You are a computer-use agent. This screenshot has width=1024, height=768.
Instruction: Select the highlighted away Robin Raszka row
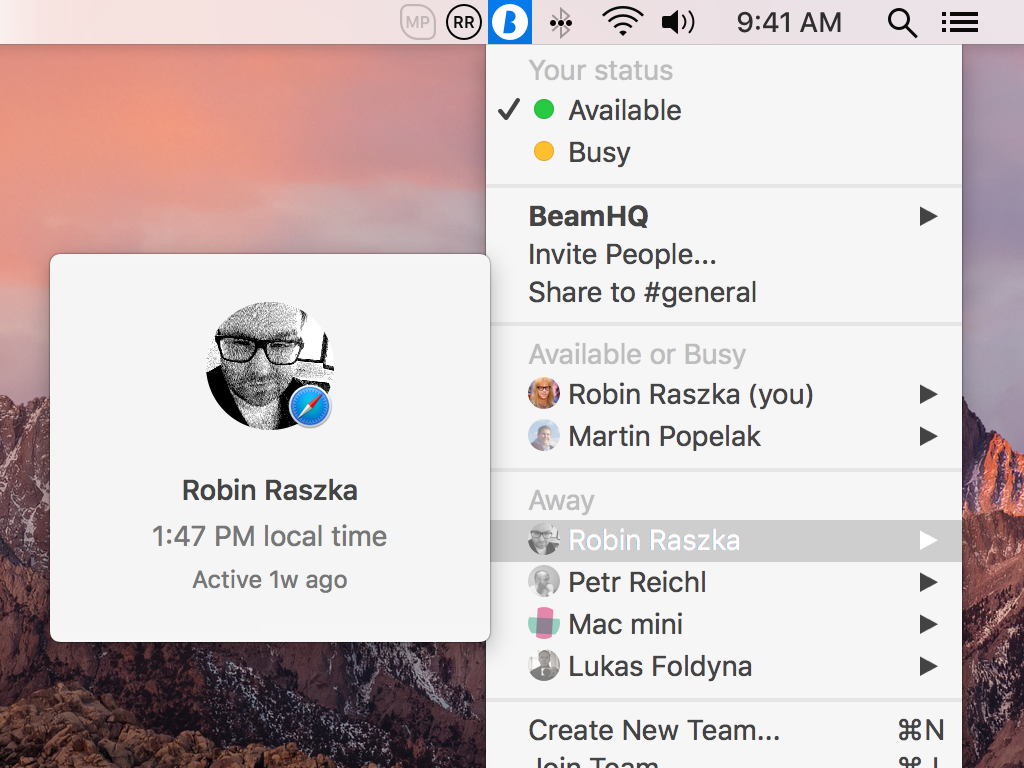[x=724, y=540]
